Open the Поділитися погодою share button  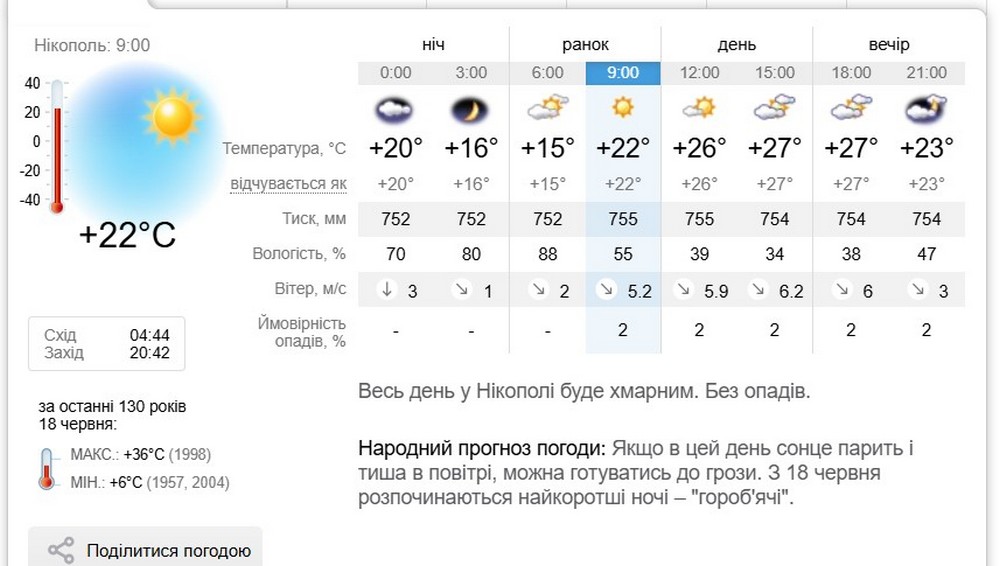point(145,548)
